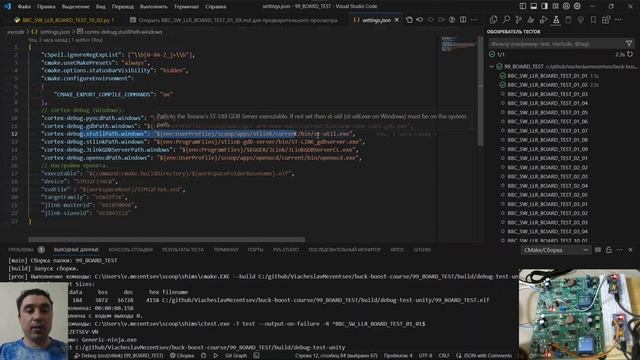Open the Выделение menu
640x360 pixels.
[76, 7]
